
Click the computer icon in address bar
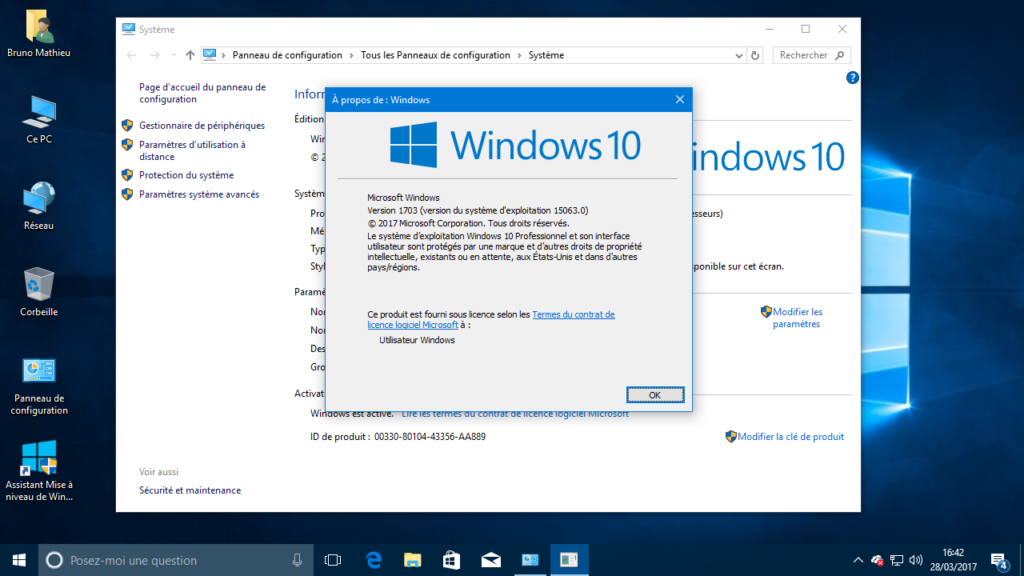(209, 55)
